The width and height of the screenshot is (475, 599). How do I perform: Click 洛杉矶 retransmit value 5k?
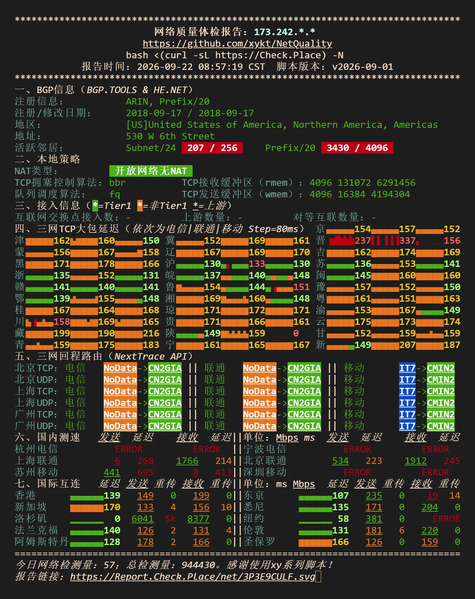[x=170, y=519]
